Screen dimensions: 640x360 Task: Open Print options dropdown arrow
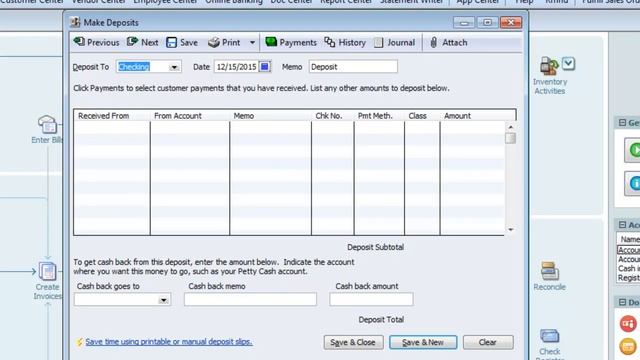pyautogui.click(x=252, y=42)
